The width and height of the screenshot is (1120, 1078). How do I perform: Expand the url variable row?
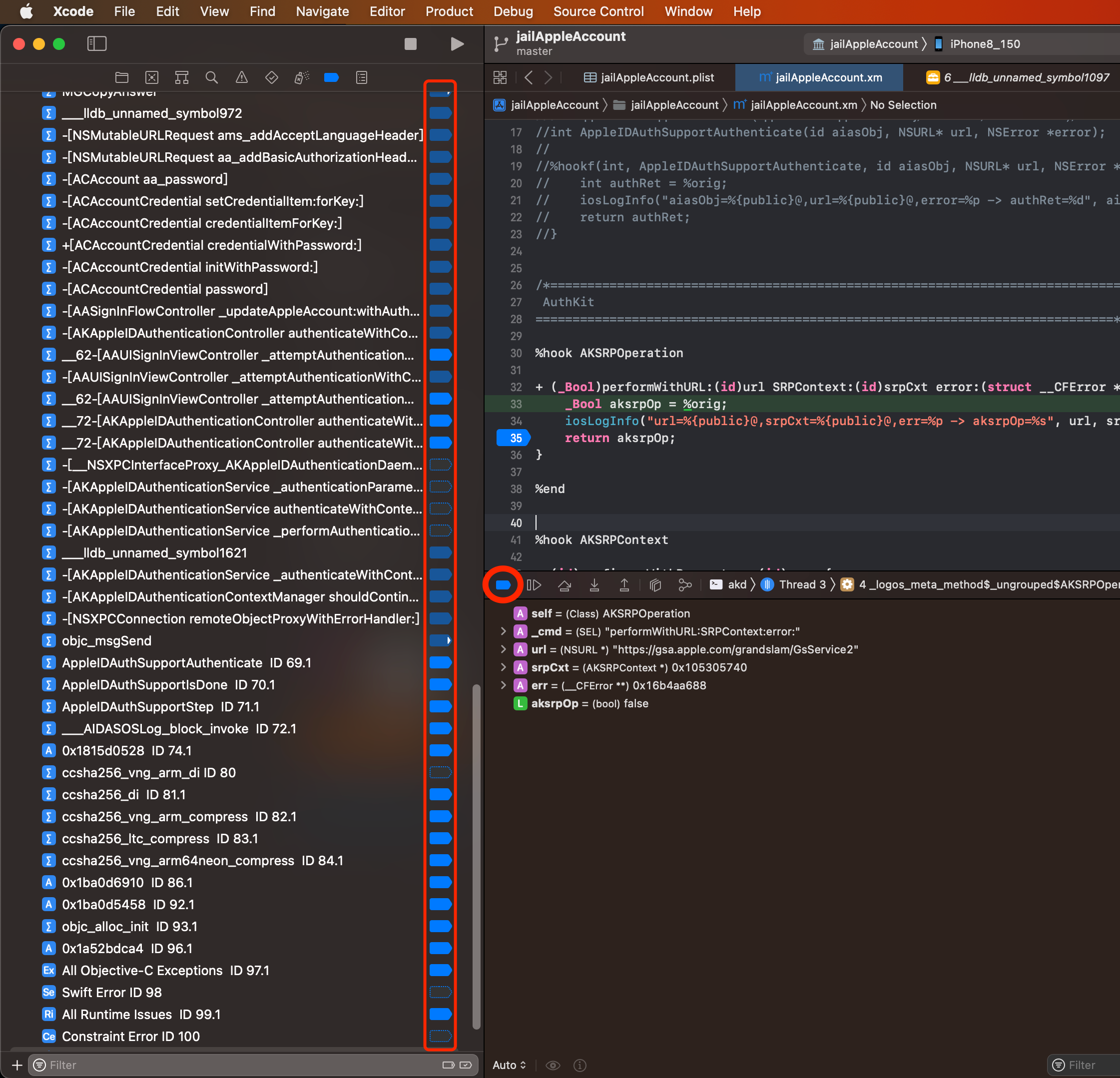(x=503, y=649)
